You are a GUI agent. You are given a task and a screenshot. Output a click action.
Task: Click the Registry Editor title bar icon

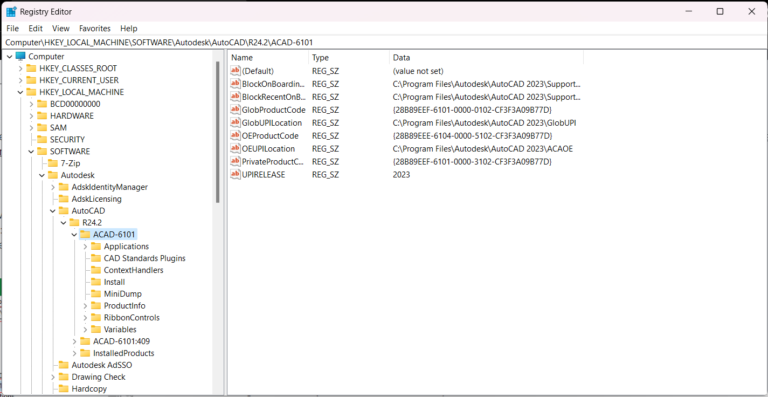point(11,11)
